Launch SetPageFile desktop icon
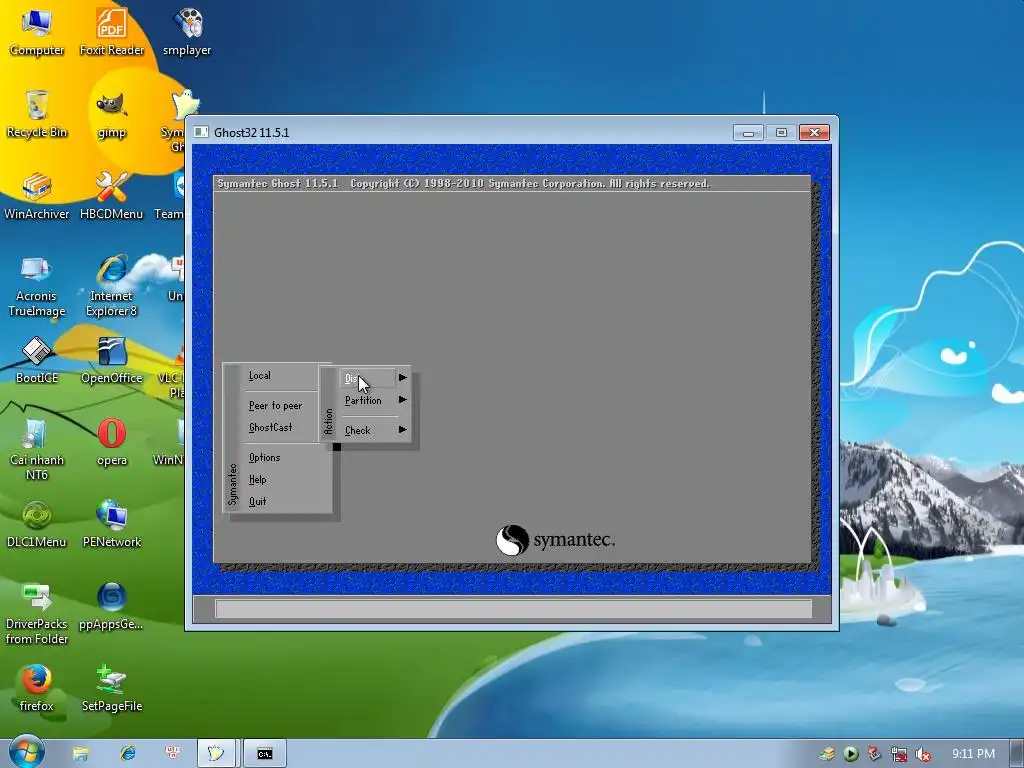Screen dimensions: 1024x768 point(112,689)
